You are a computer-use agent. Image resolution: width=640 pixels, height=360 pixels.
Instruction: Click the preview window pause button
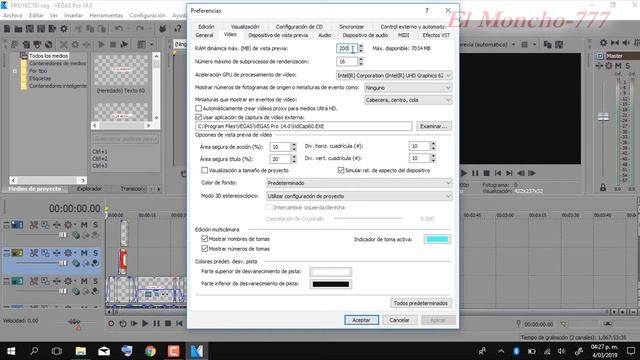click(475, 173)
